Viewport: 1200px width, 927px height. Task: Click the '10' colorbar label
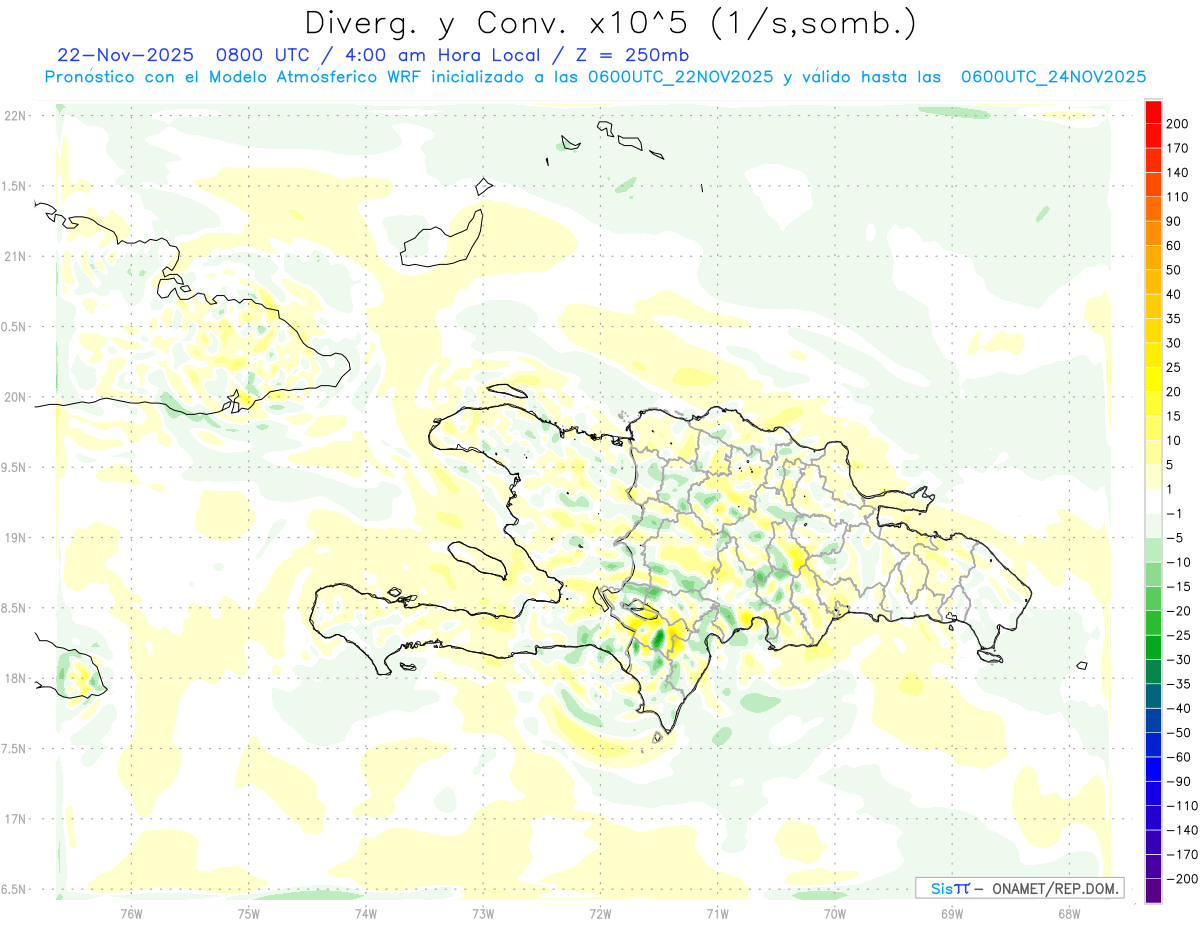1174,440
